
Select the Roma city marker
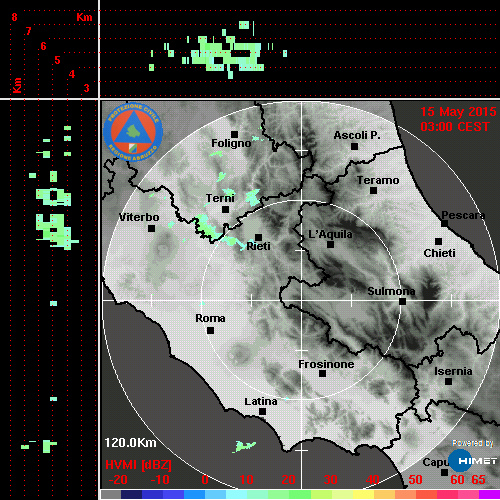[210, 330]
